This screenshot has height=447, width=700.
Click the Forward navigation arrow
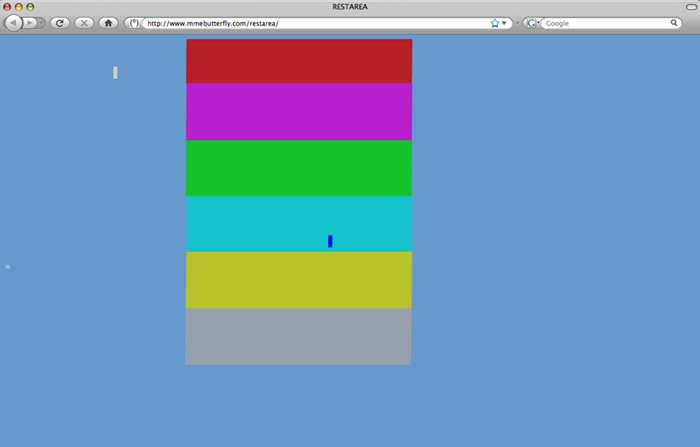pyautogui.click(x=31, y=22)
